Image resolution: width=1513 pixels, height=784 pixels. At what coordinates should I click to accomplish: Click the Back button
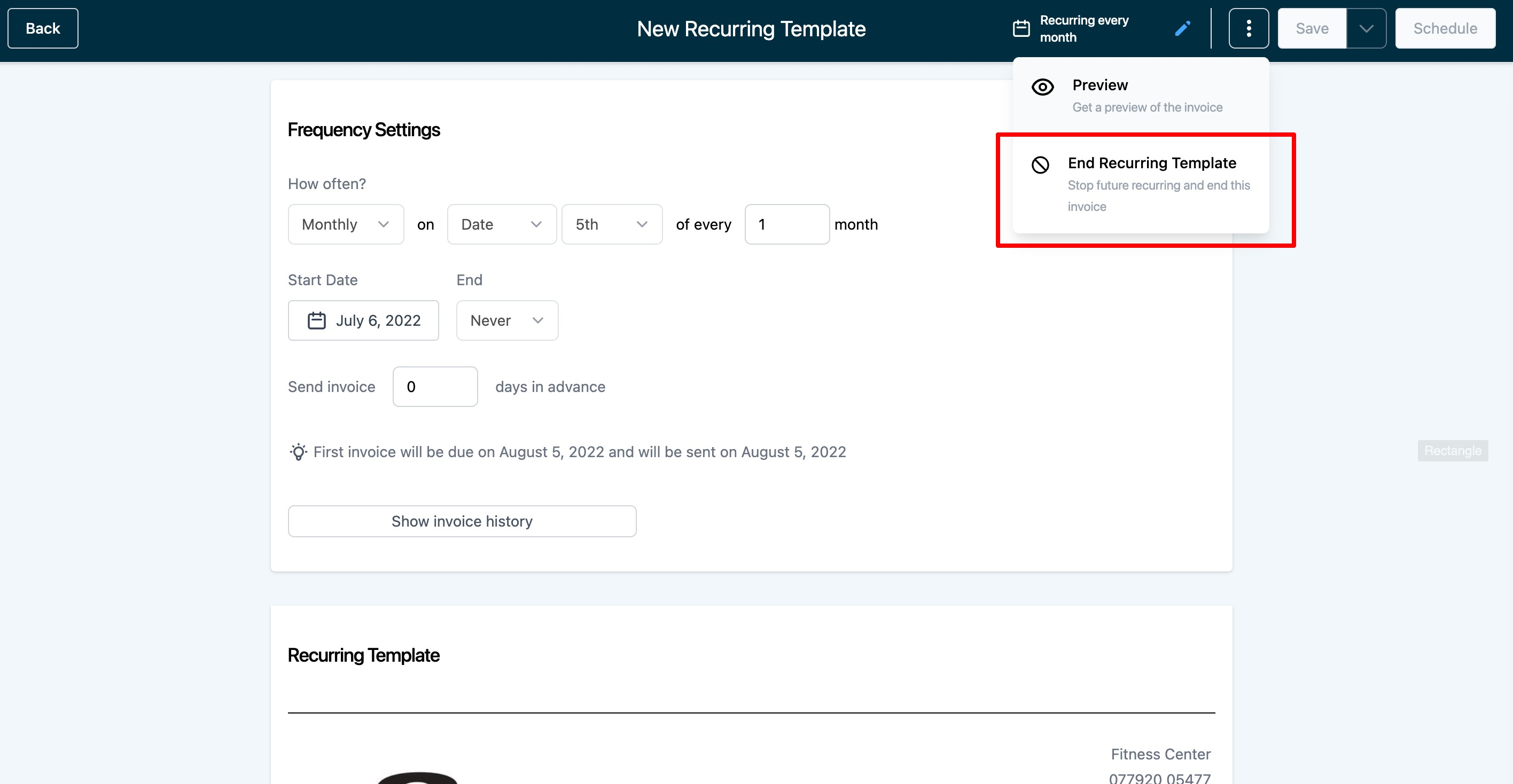[x=43, y=28]
